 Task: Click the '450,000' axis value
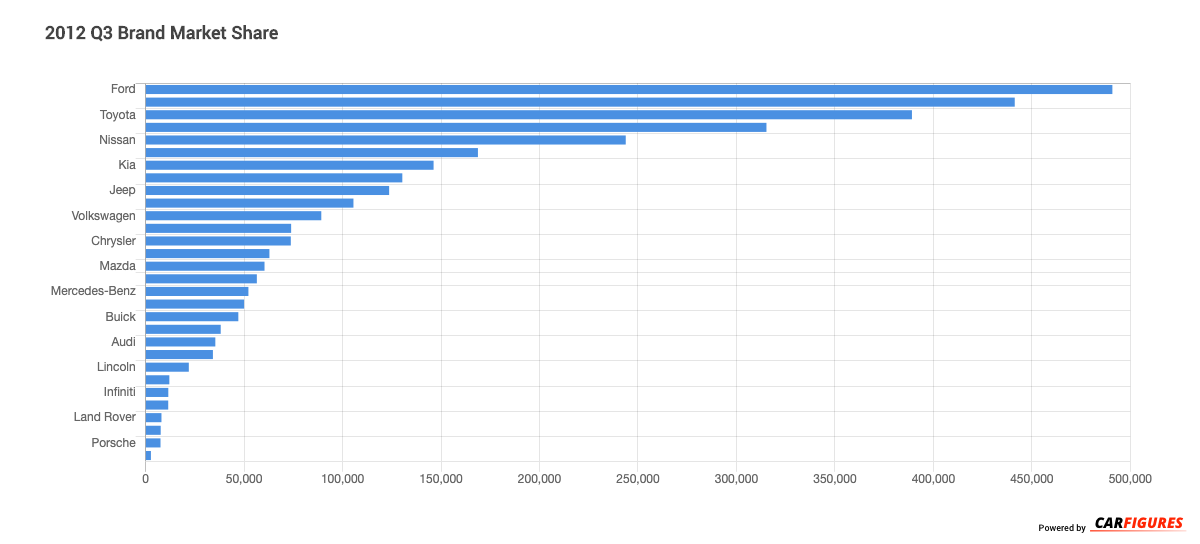pyautogui.click(x=1032, y=480)
